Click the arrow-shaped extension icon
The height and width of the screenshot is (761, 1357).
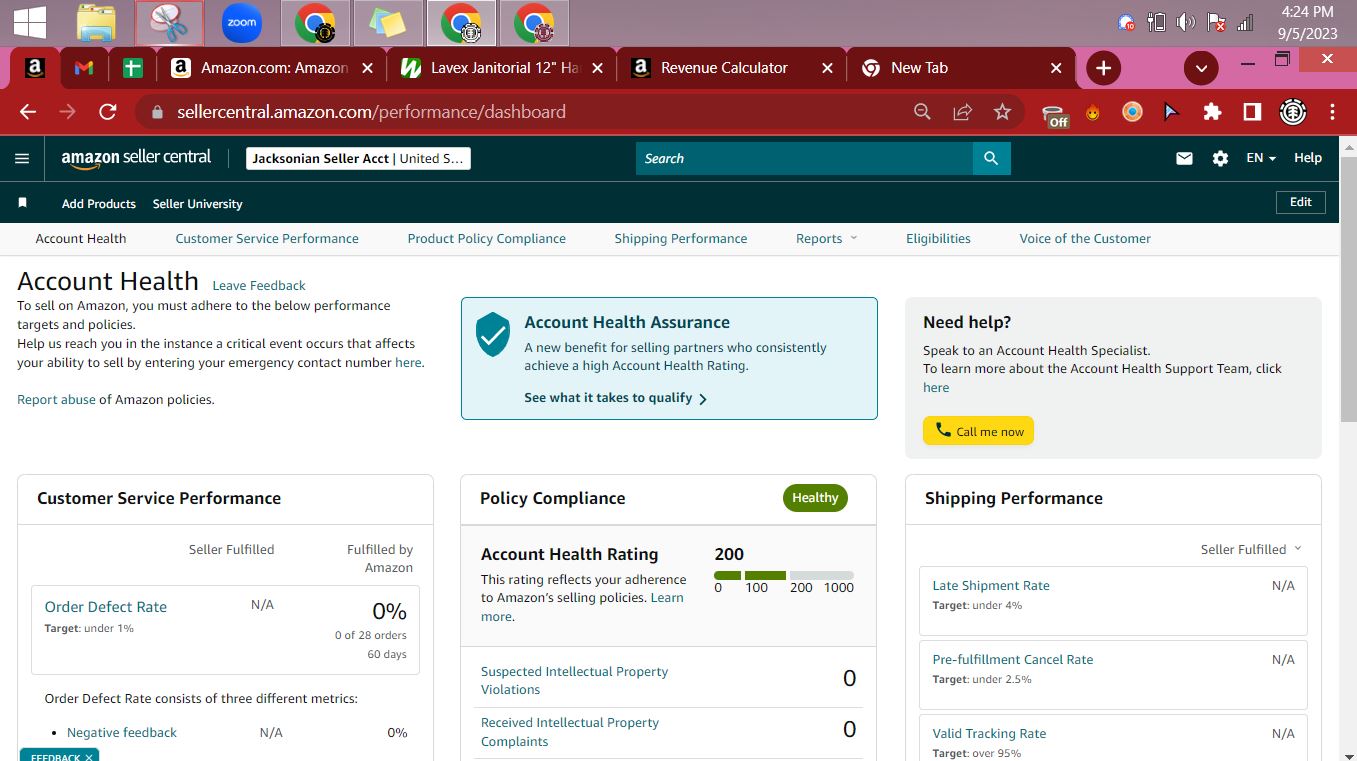point(1172,112)
